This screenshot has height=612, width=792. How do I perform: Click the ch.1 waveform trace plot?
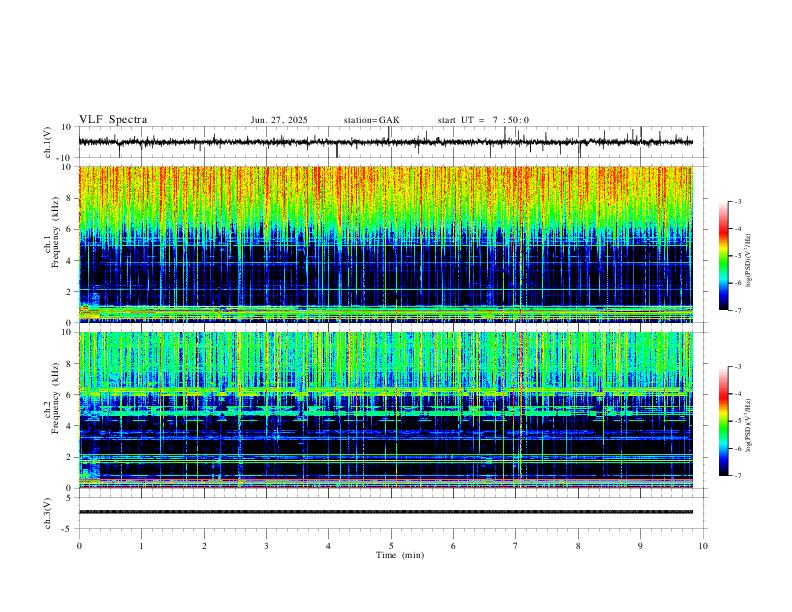point(385,142)
